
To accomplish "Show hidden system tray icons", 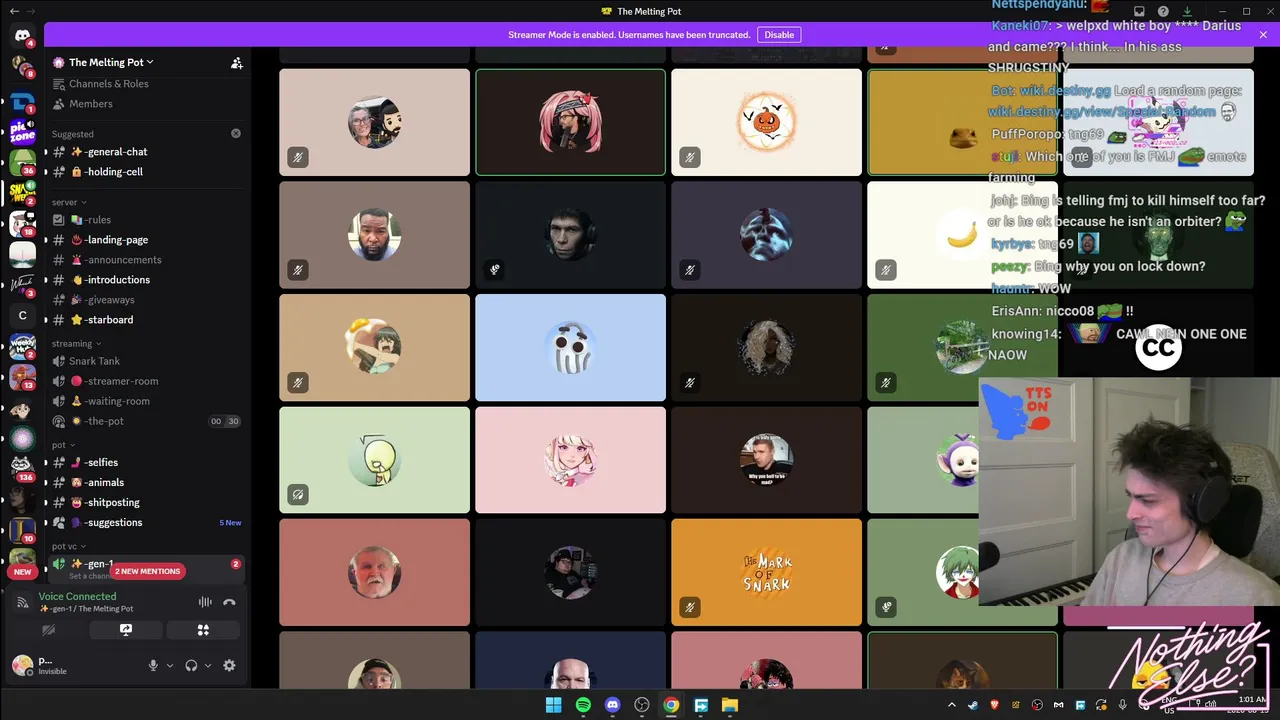I will (952, 705).
